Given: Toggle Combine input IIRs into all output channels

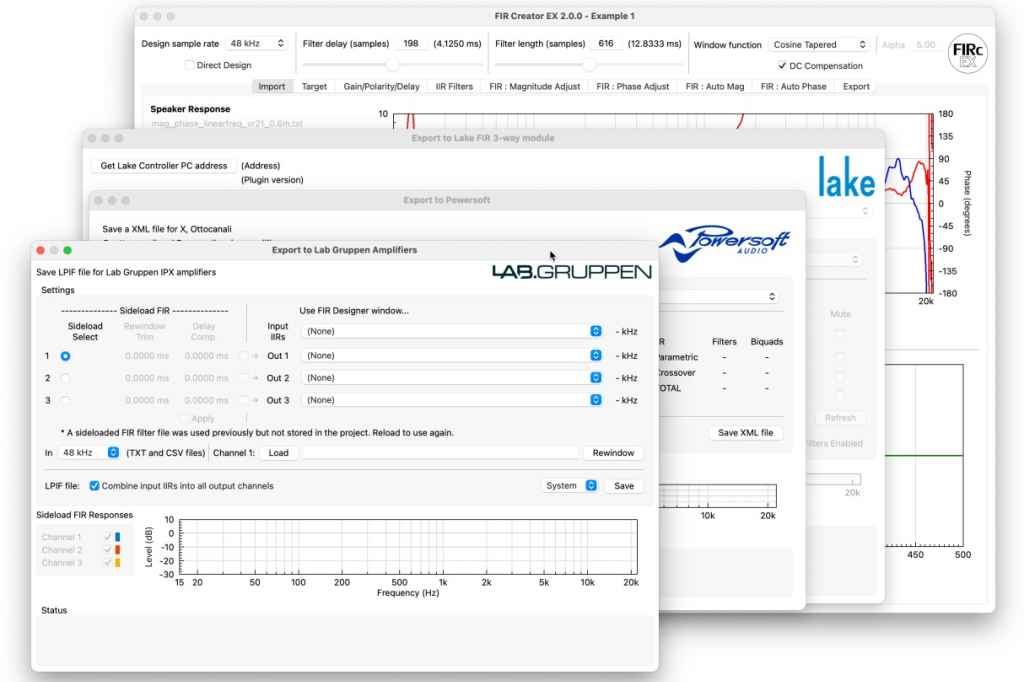Looking at the screenshot, I should [94, 485].
